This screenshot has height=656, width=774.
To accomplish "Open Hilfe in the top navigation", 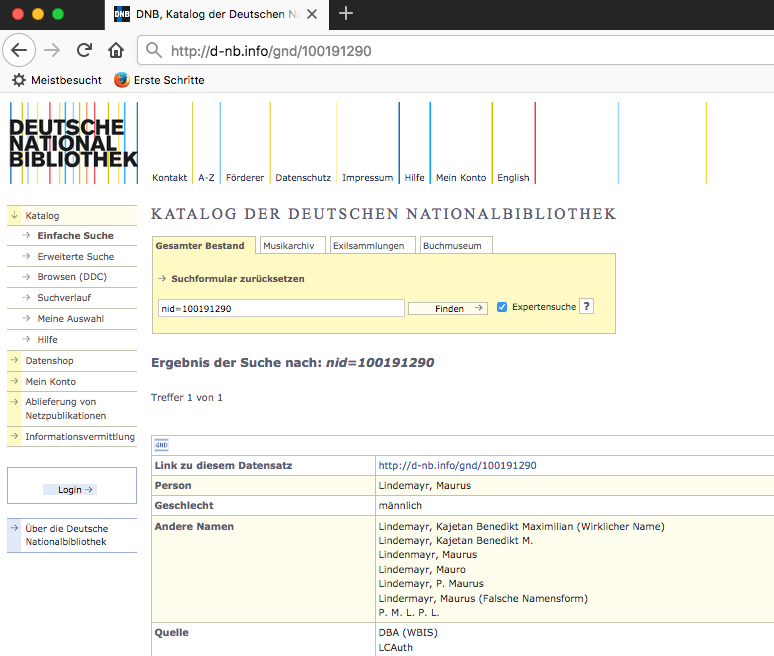I will [415, 178].
